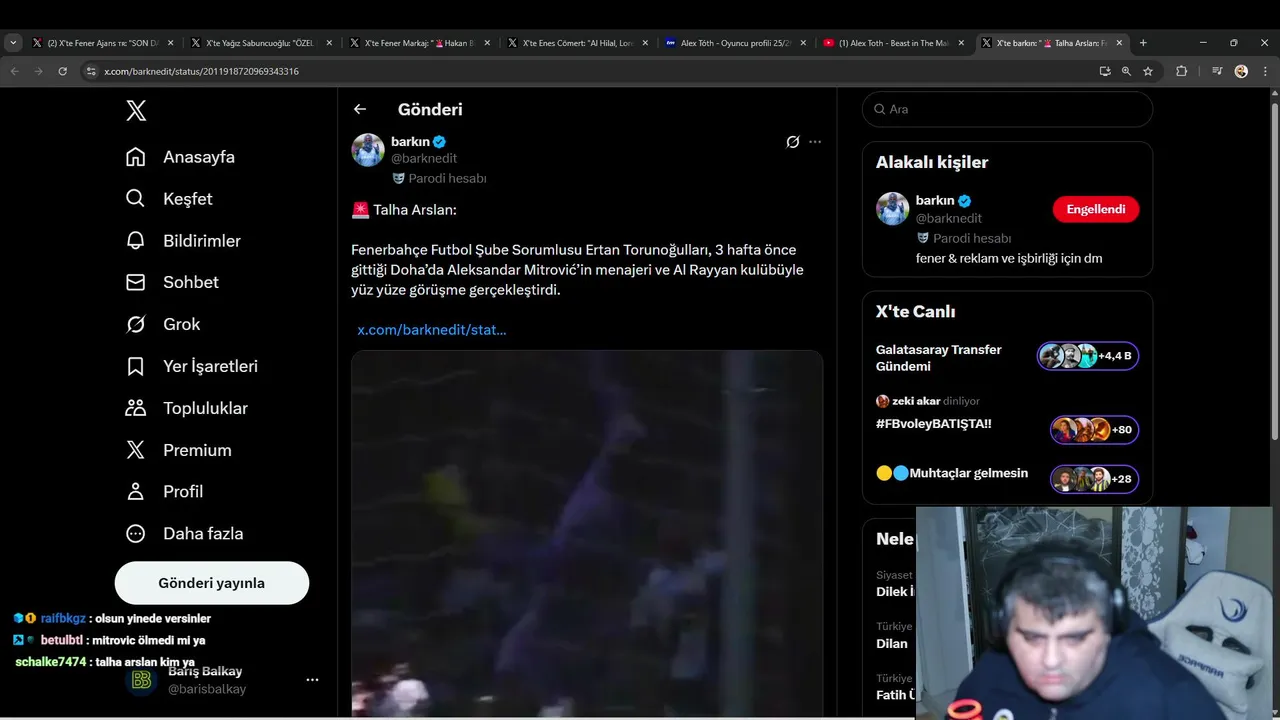Click browser back arrow
This screenshot has width=1280, height=720.
point(14,71)
